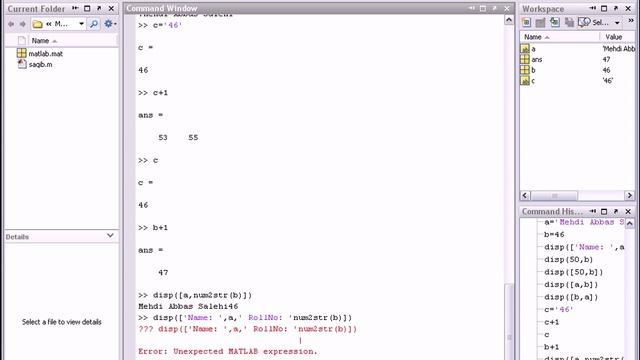Viewport: 640px width, 360px height.
Task: Sort files by Name column in Current Folder
Action: pyautogui.click(x=44, y=41)
